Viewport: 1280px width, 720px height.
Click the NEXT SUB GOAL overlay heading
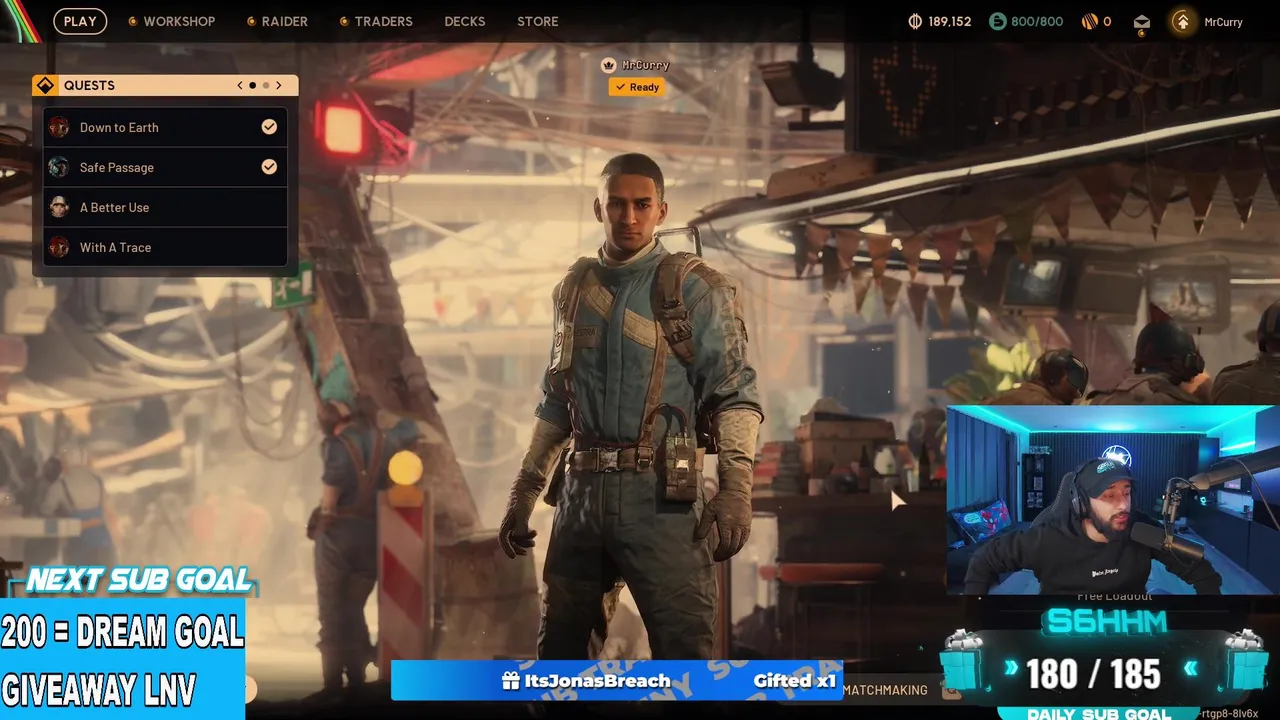click(x=138, y=580)
